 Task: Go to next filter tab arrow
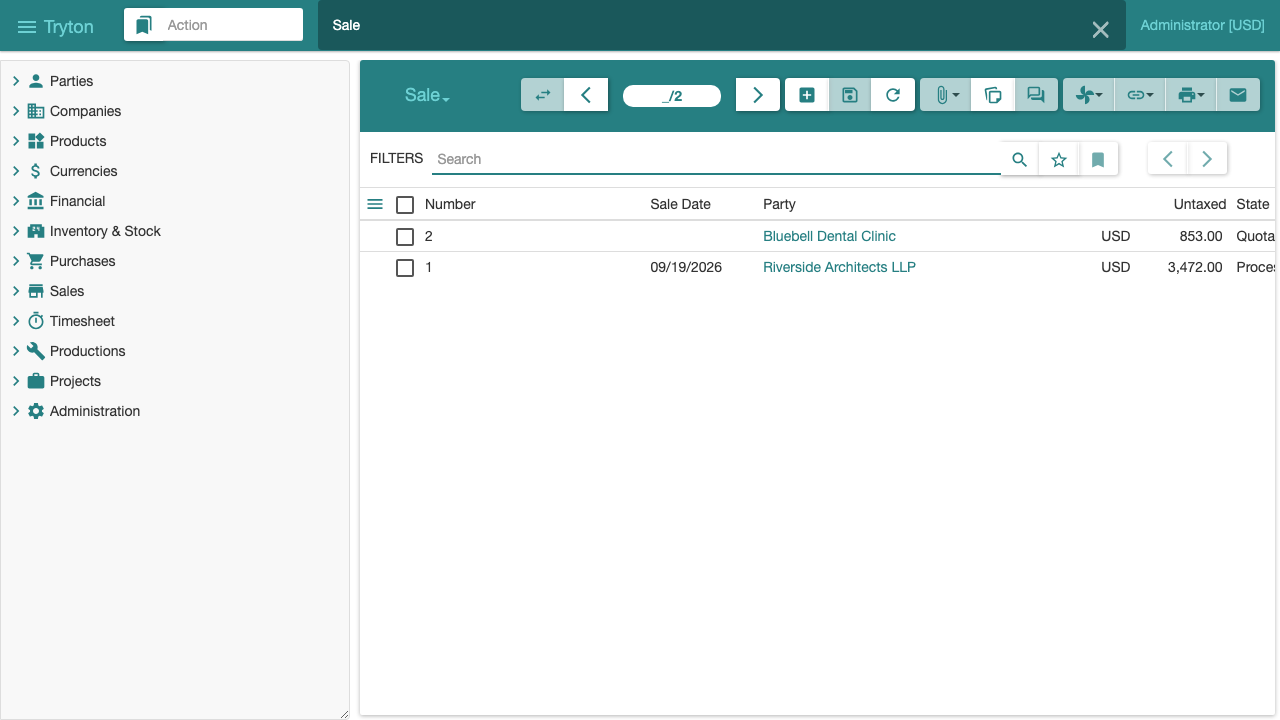1207,159
